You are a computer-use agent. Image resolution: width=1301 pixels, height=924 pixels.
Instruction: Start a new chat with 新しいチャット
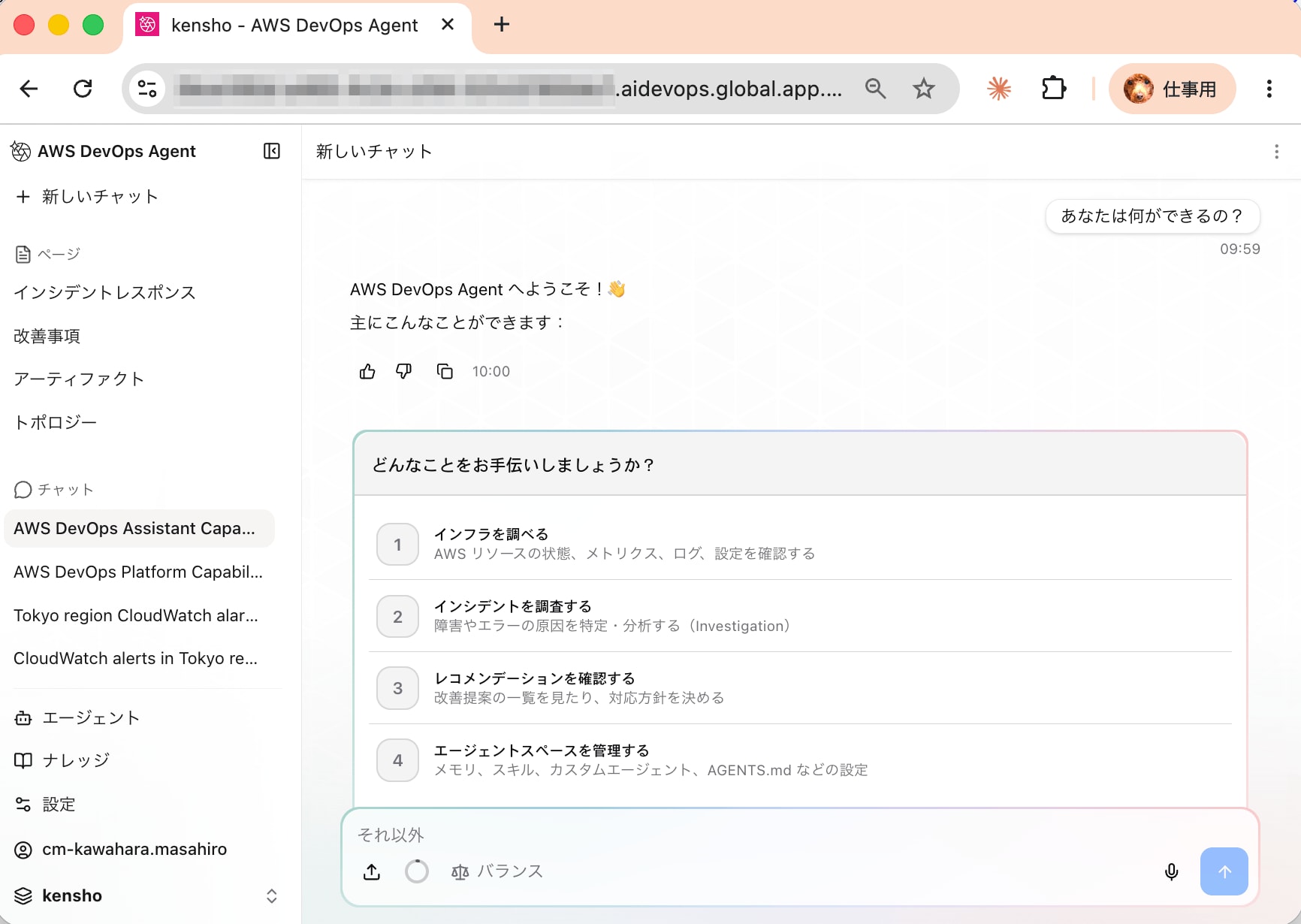(x=87, y=197)
